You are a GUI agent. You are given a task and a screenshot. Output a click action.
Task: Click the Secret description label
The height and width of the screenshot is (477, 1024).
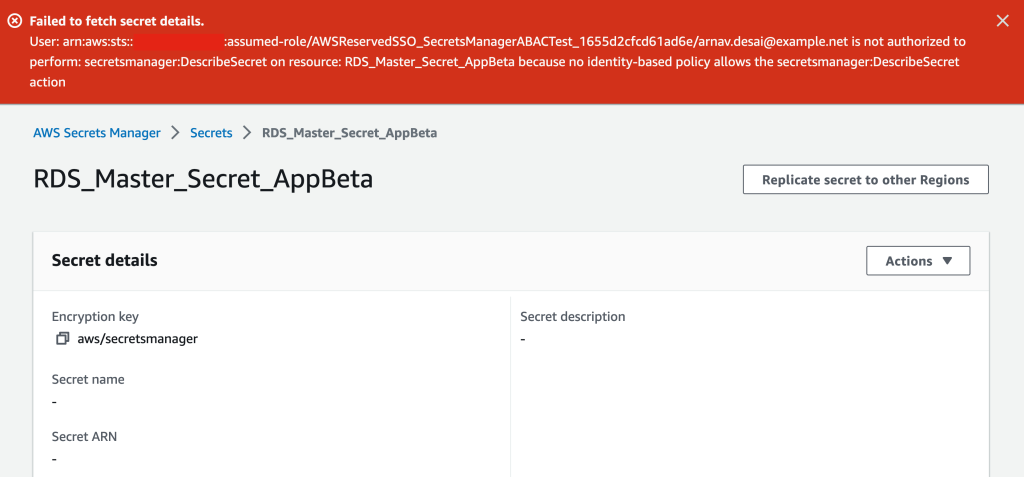[573, 317]
